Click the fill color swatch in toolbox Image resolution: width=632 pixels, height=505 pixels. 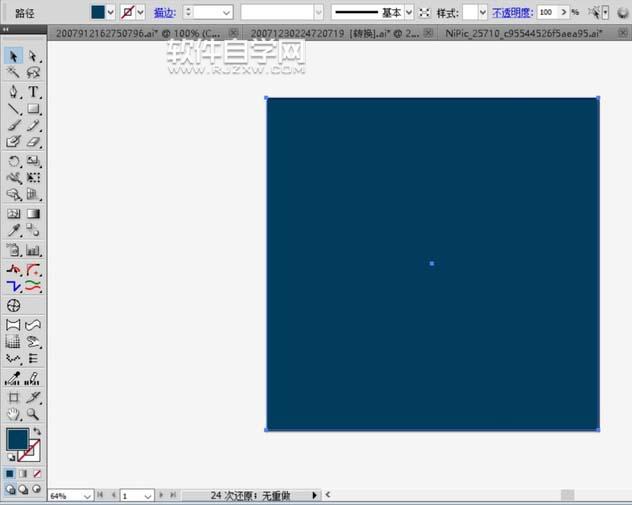coord(17,439)
